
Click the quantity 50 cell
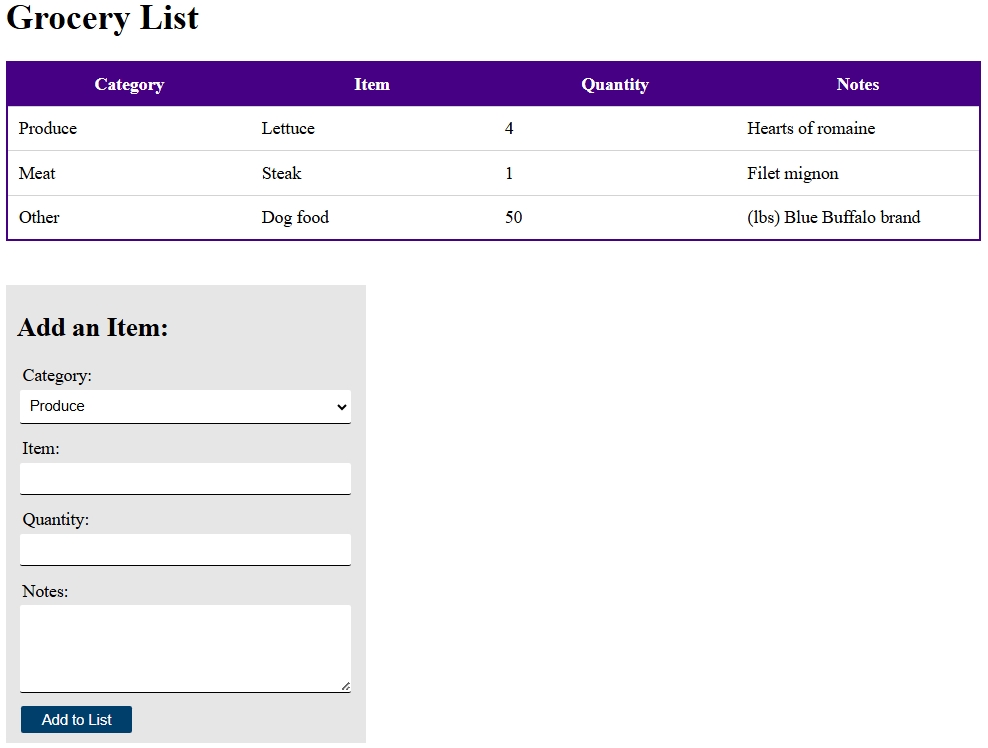tap(513, 218)
